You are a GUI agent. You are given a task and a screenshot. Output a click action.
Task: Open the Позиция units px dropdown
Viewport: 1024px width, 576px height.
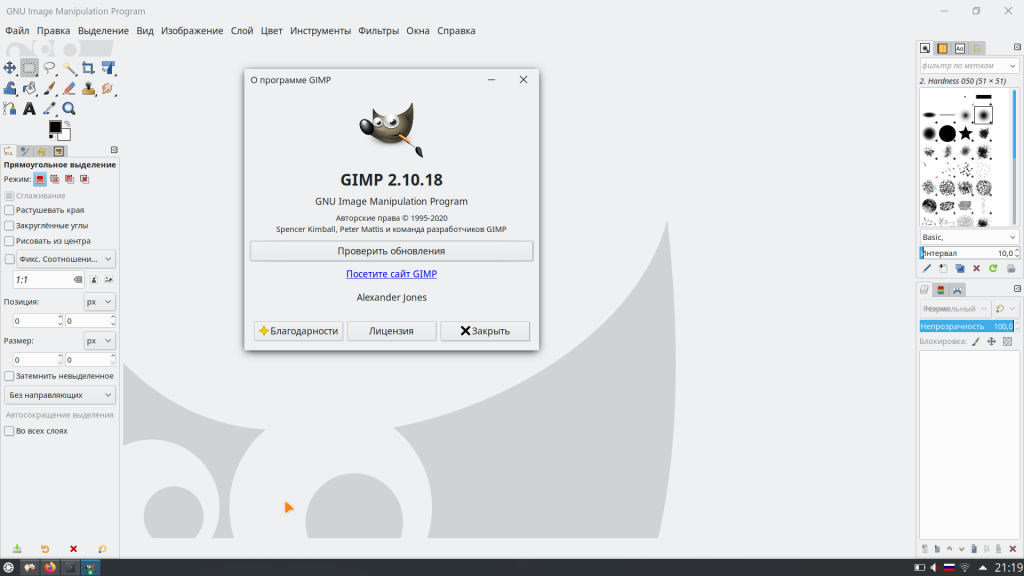(x=99, y=302)
